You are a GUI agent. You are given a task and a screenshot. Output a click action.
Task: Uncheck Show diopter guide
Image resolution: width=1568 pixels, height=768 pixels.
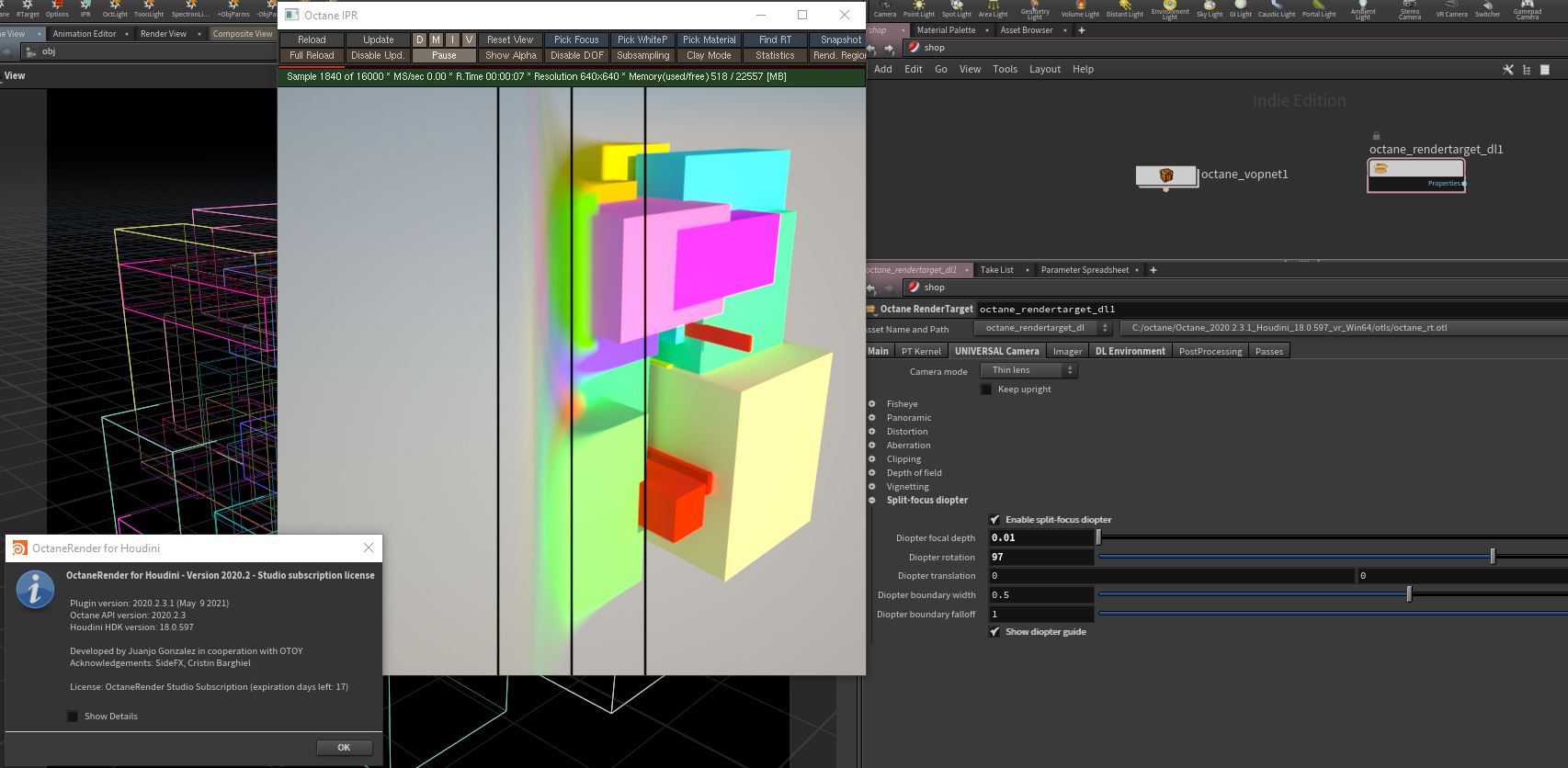click(994, 632)
